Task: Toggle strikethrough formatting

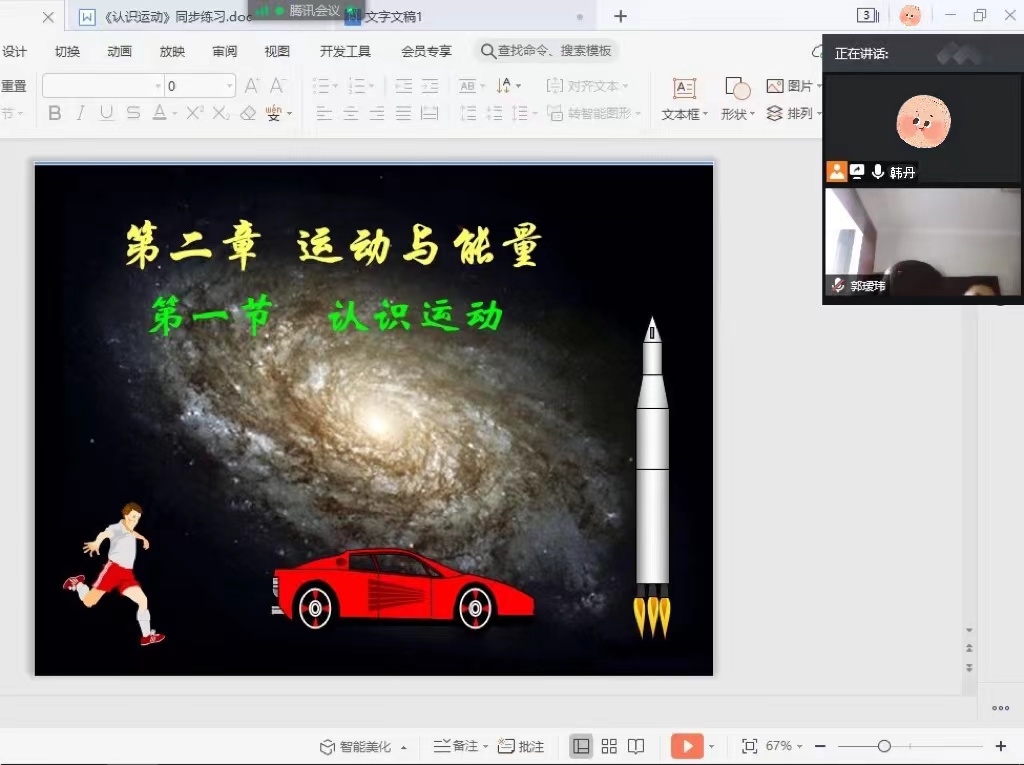Action: point(133,113)
